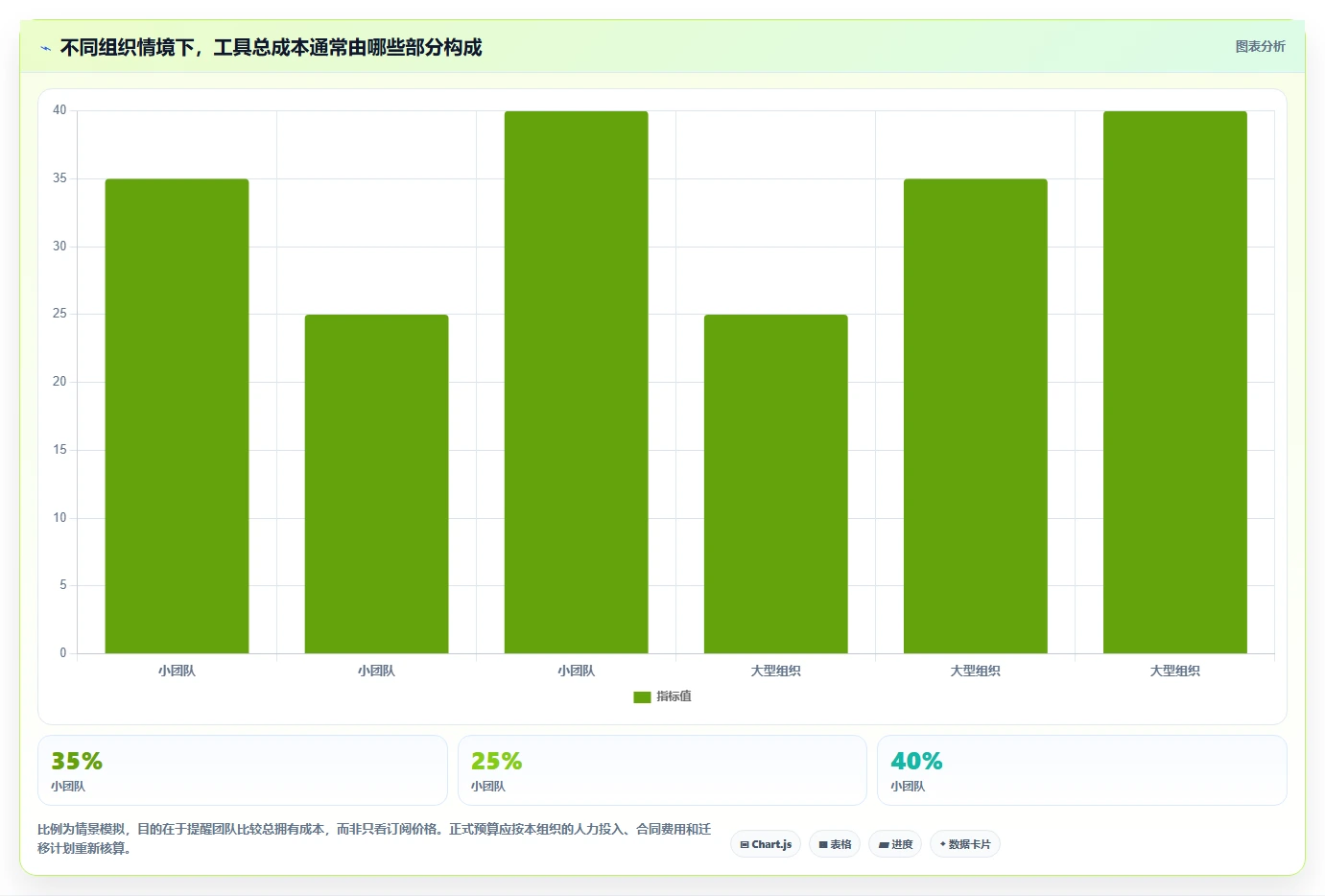This screenshot has width=1325, height=896.
Task: Click the 小团队 bar with value 35
Action: coord(177,416)
